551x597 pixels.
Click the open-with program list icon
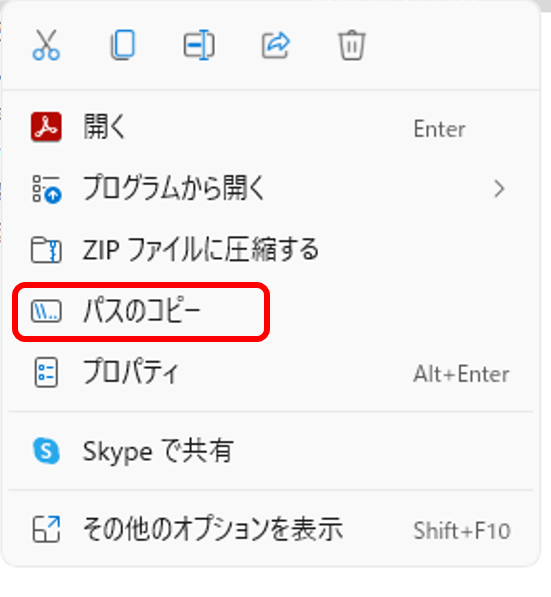[x=46, y=189]
